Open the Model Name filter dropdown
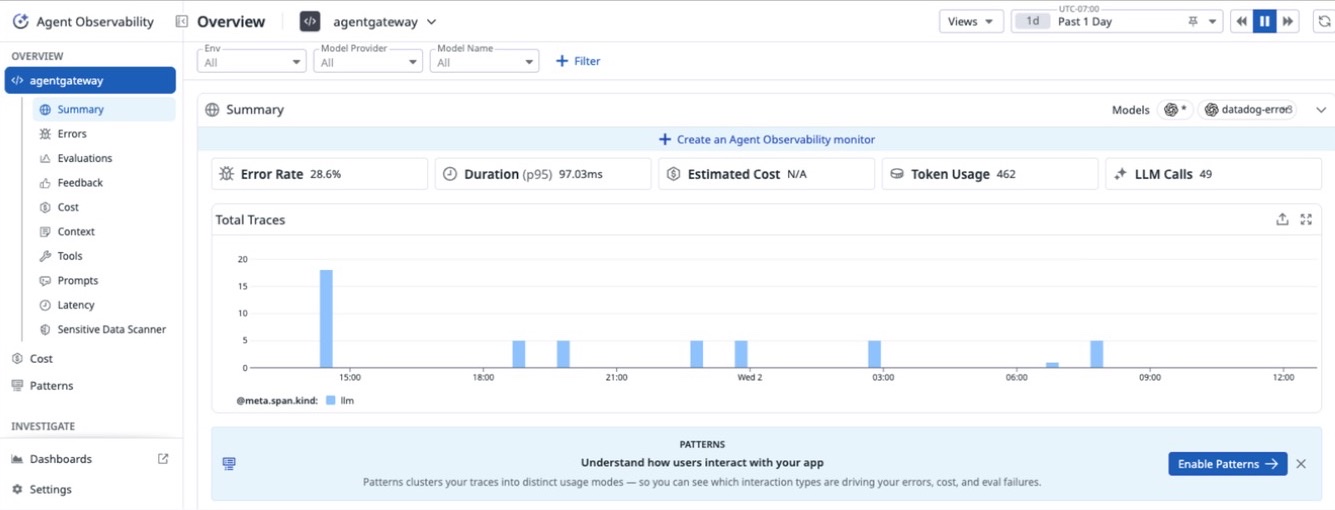The height and width of the screenshot is (510, 1335). pyautogui.click(x=485, y=61)
